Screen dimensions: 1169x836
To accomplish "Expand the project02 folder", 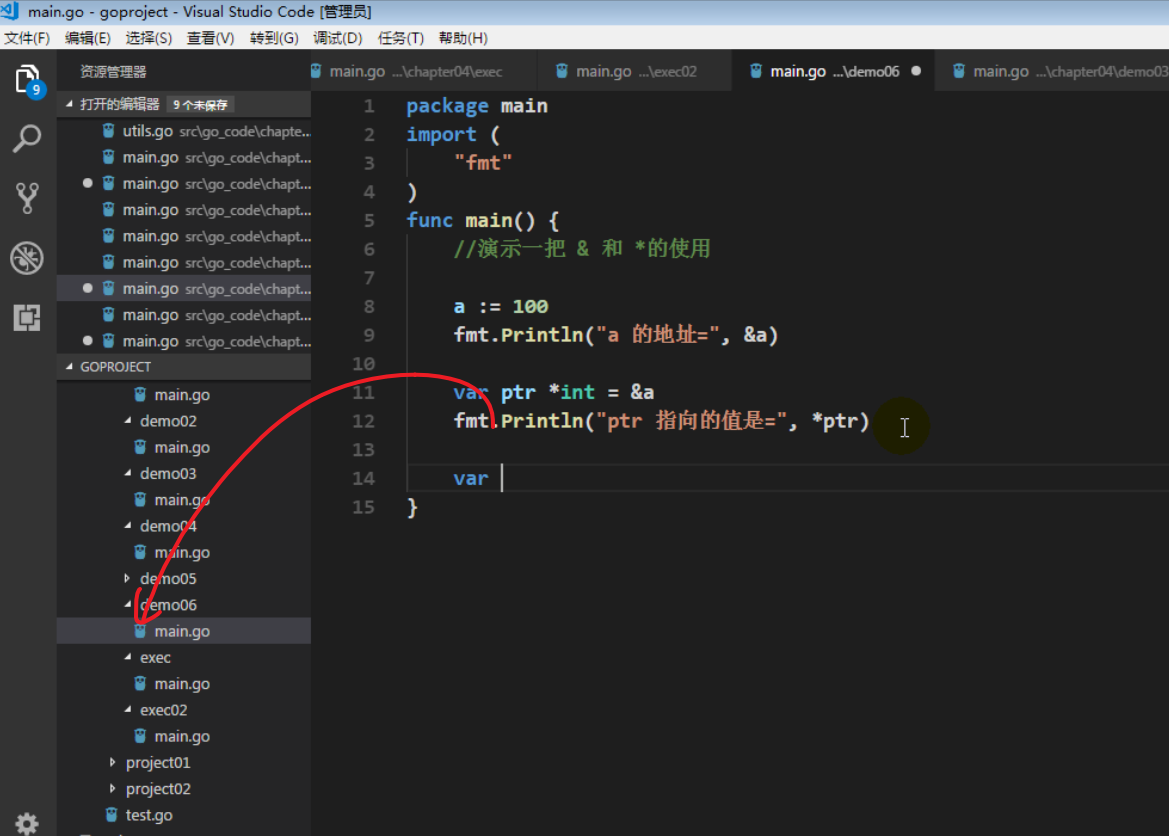I will 113,789.
